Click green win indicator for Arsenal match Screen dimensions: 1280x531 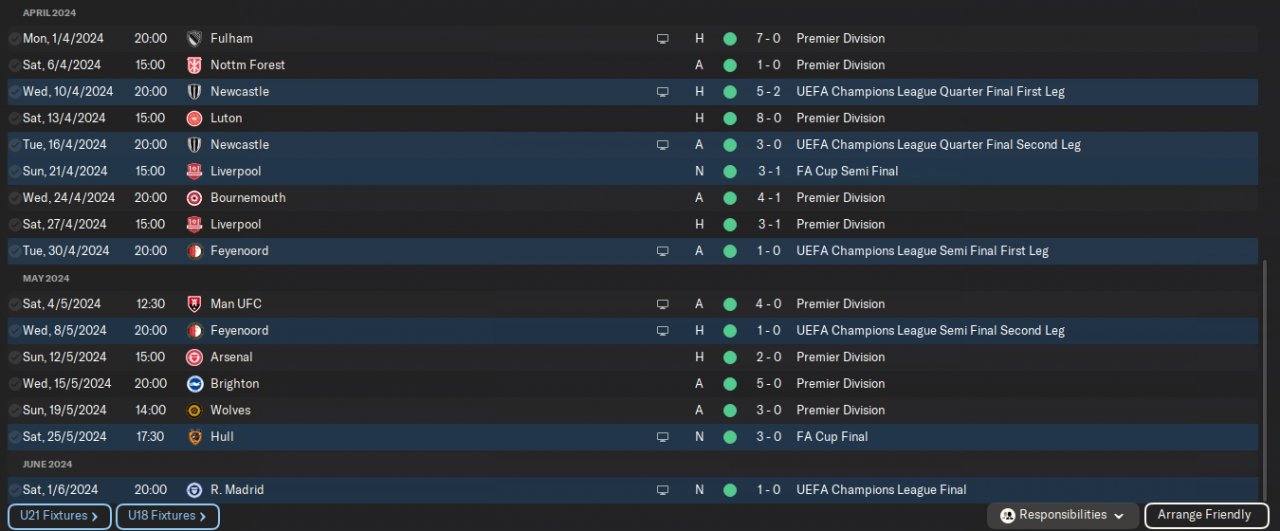[730, 357]
